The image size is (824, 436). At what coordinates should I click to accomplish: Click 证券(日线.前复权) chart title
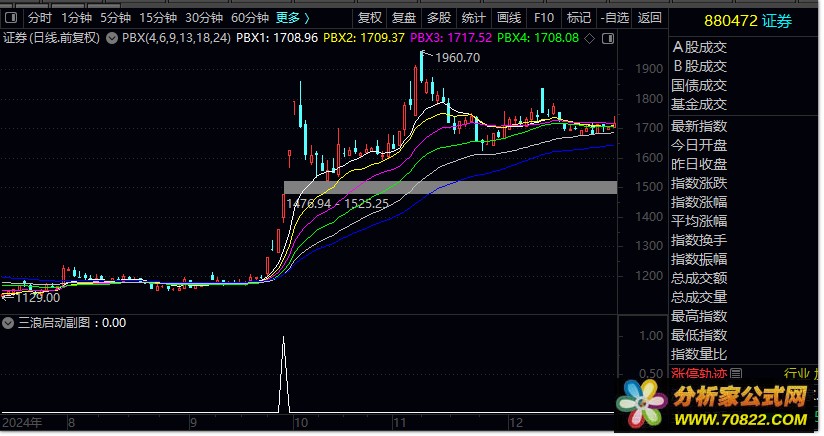click(51, 38)
